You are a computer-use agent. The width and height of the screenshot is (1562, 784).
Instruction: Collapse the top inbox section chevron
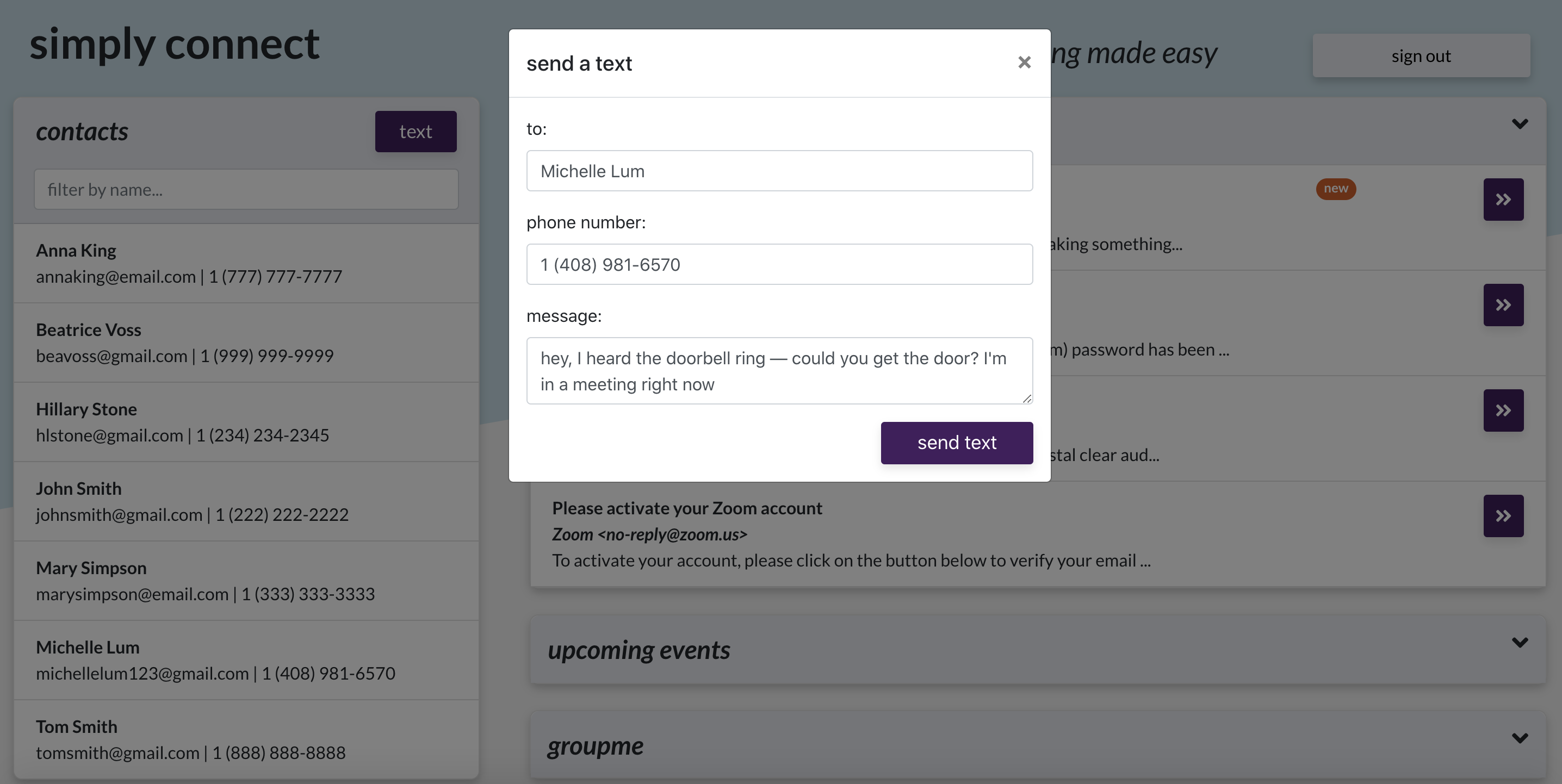pyautogui.click(x=1520, y=124)
